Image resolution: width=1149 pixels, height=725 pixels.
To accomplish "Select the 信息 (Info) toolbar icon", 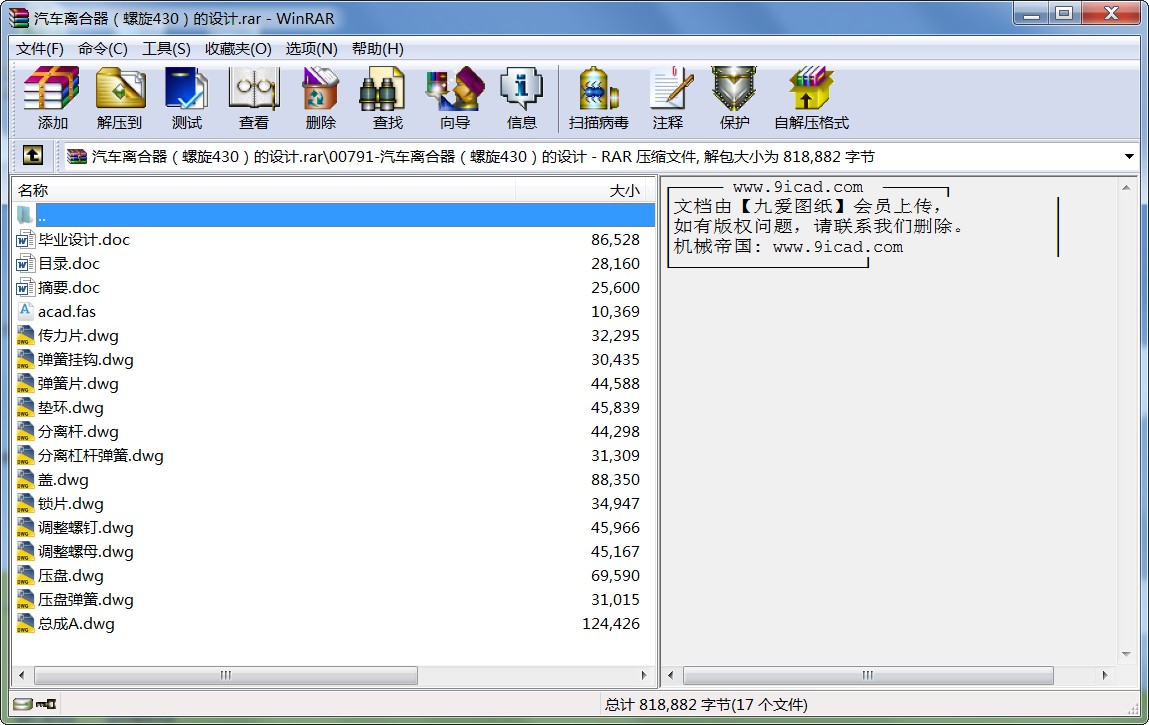I will [521, 97].
